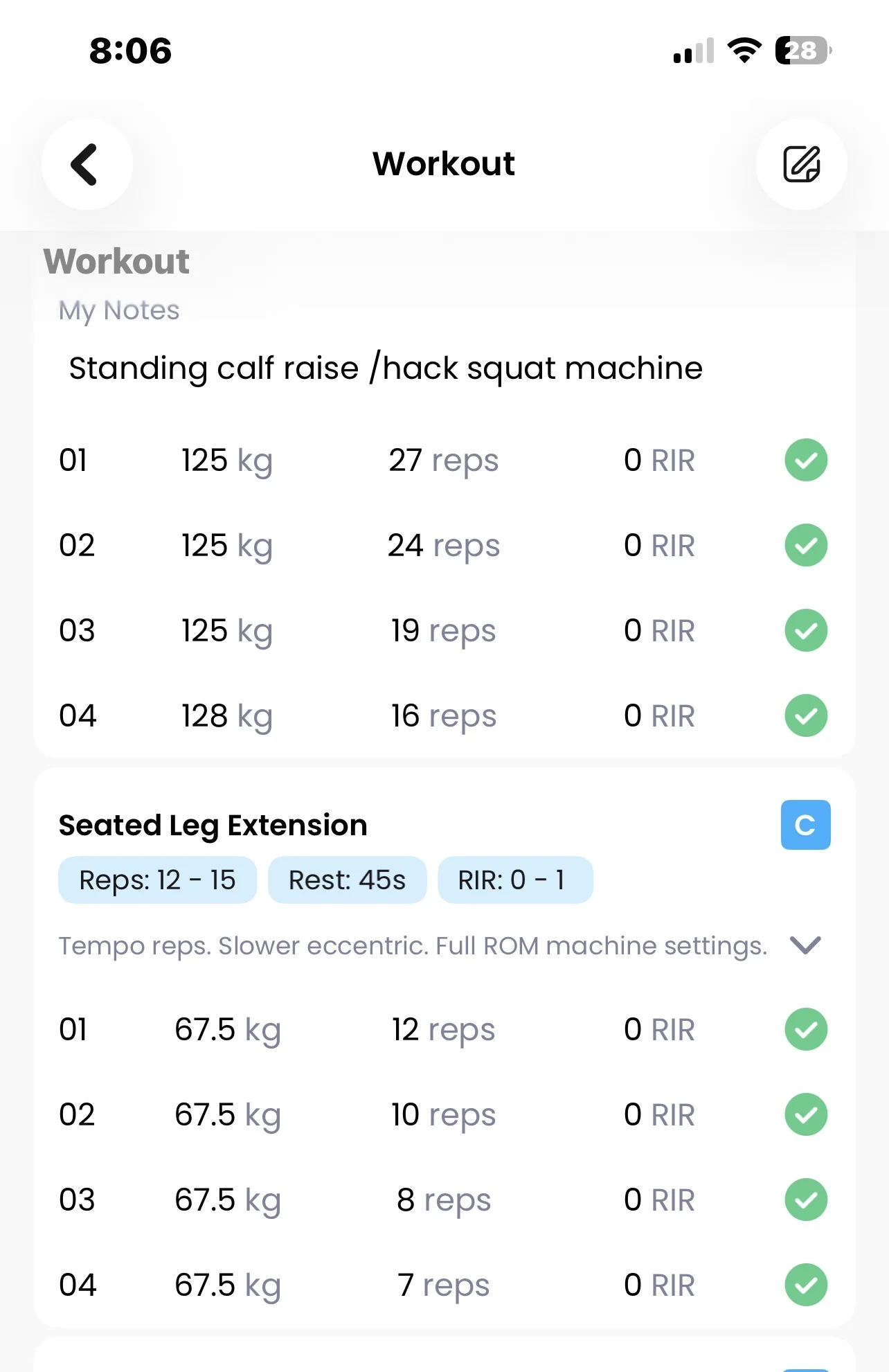The height and width of the screenshot is (1372, 889).
Task: Tap the Rest: 45s chip
Action: 347,880
